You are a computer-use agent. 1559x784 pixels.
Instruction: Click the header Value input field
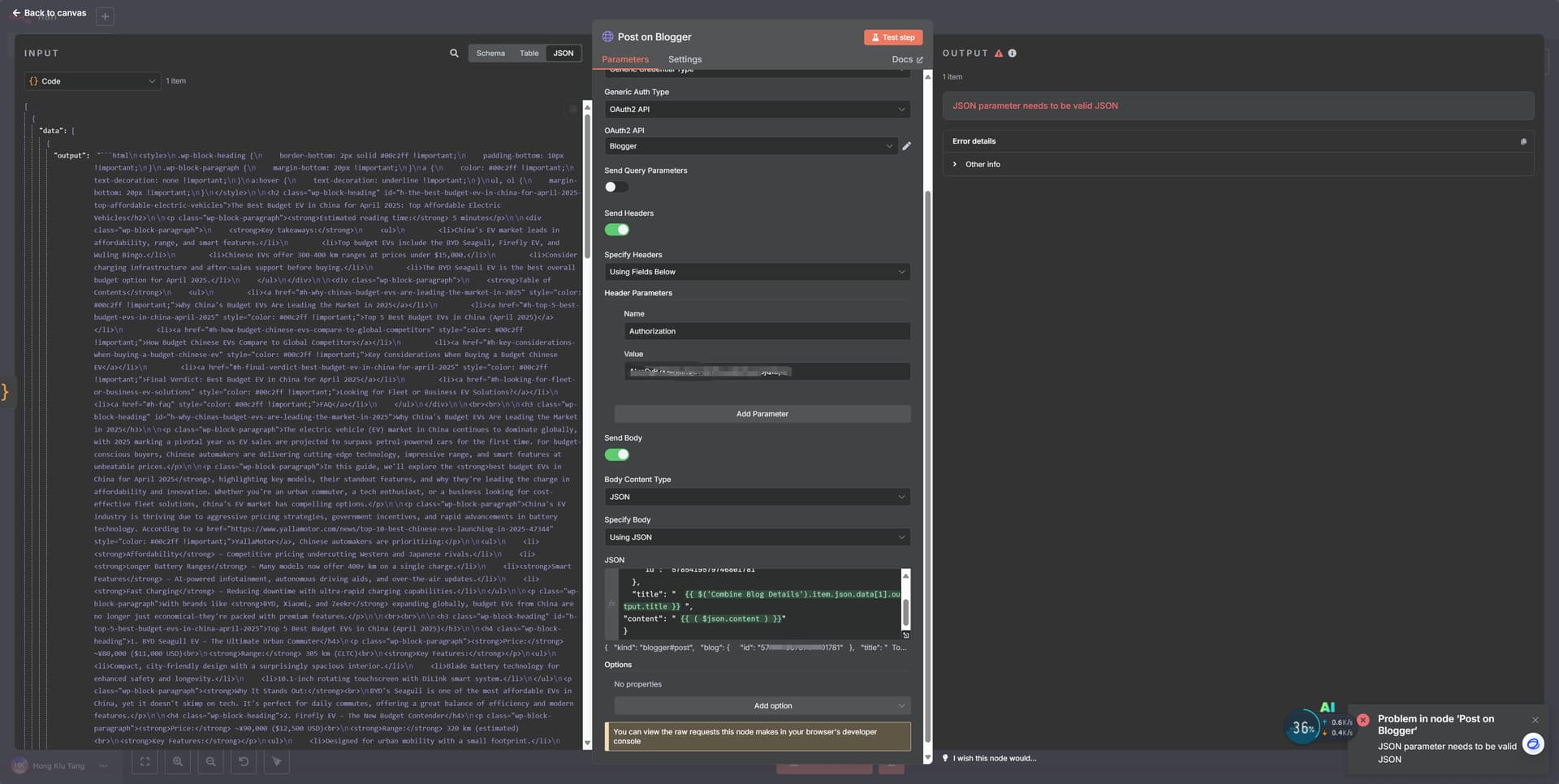tap(767, 372)
